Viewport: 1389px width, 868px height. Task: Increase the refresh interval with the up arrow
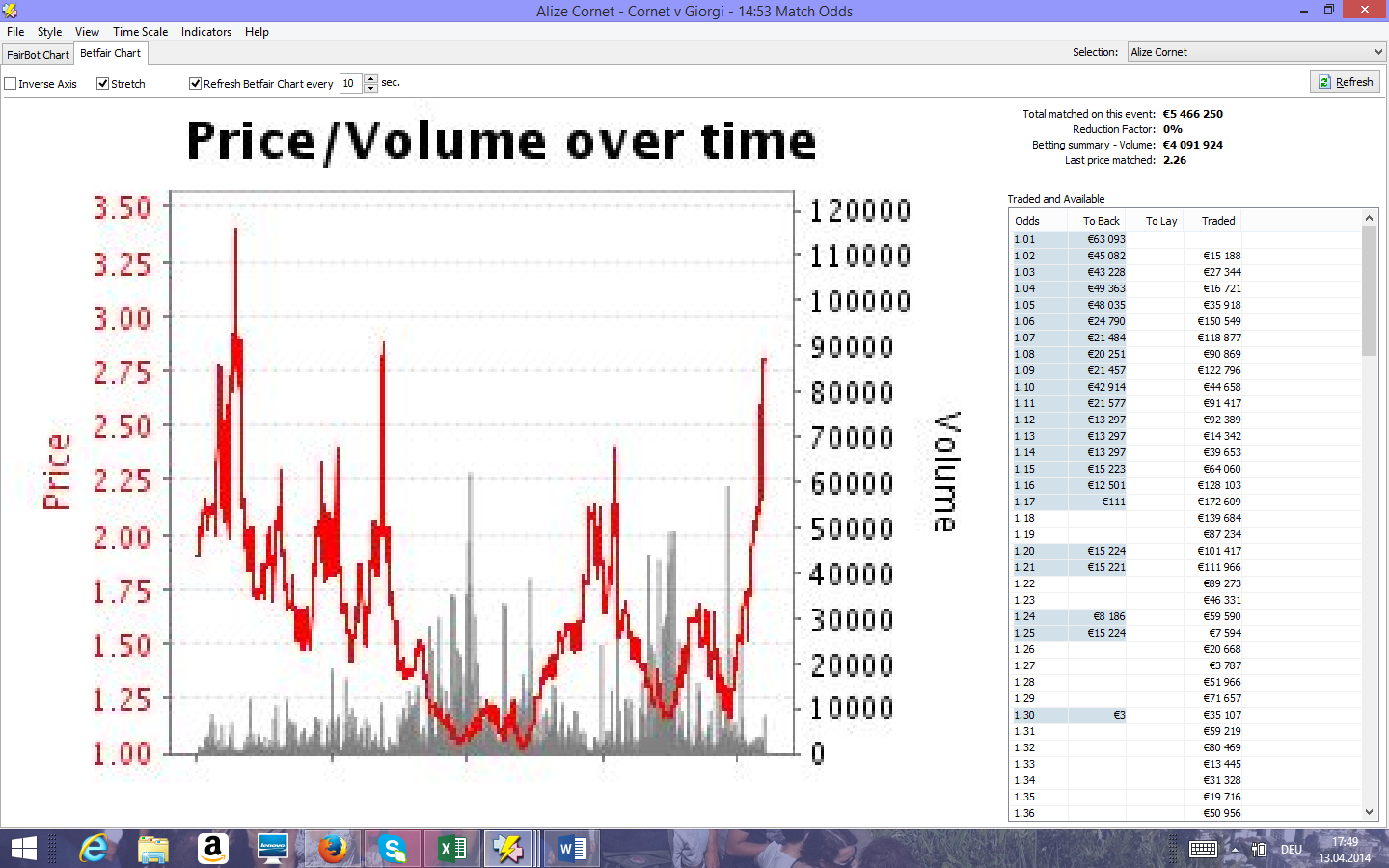point(371,79)
